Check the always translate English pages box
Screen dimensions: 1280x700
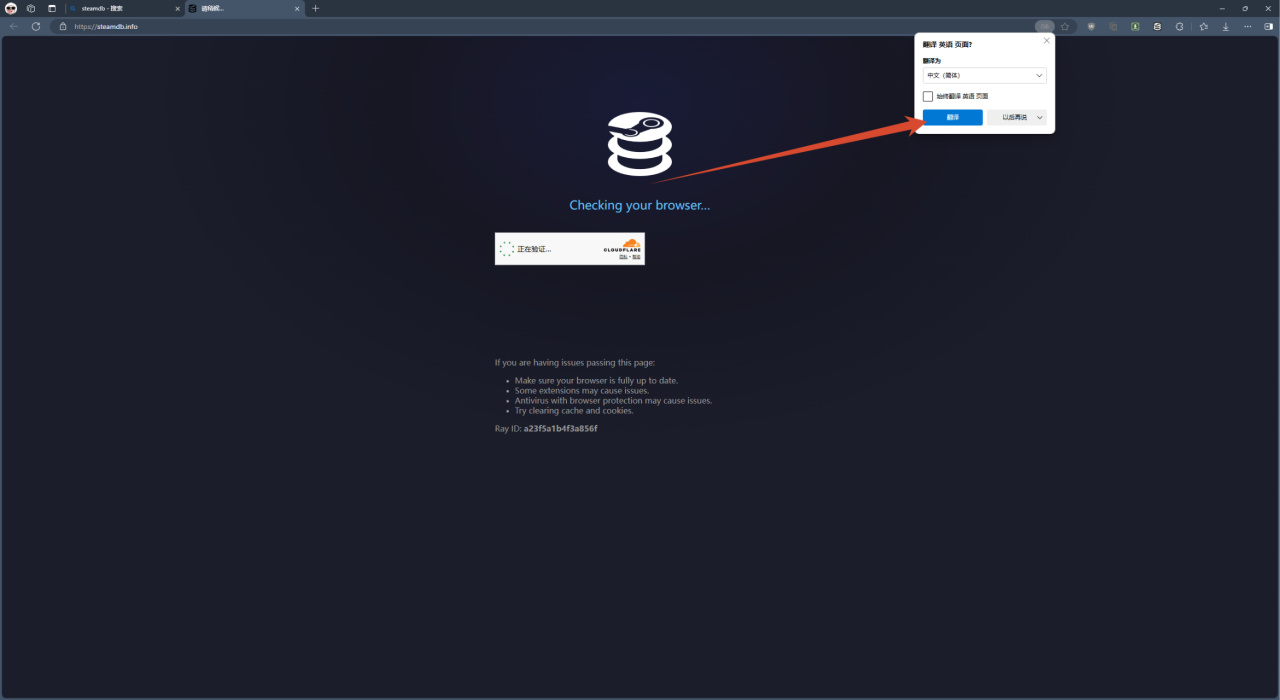click(x=928, y=96)
